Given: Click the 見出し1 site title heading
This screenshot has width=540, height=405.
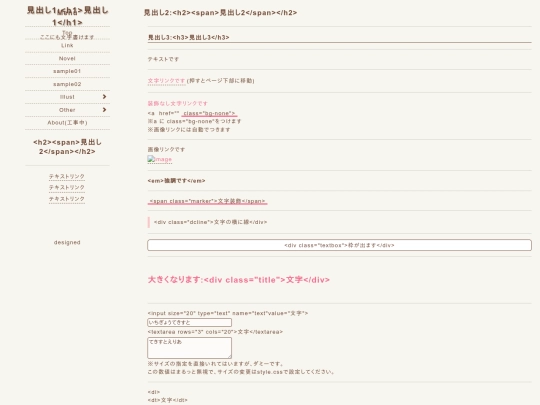Looking at the screenshot, I should coord(68,16).
